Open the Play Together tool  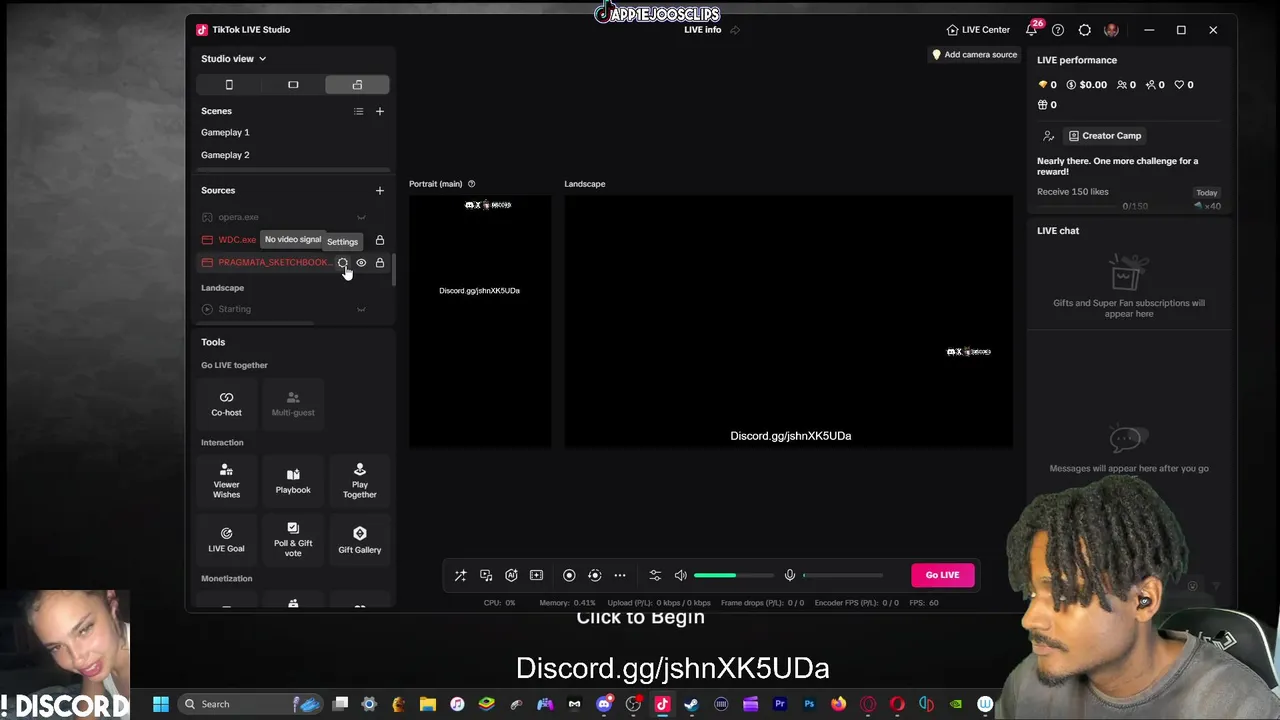point(360,480)
